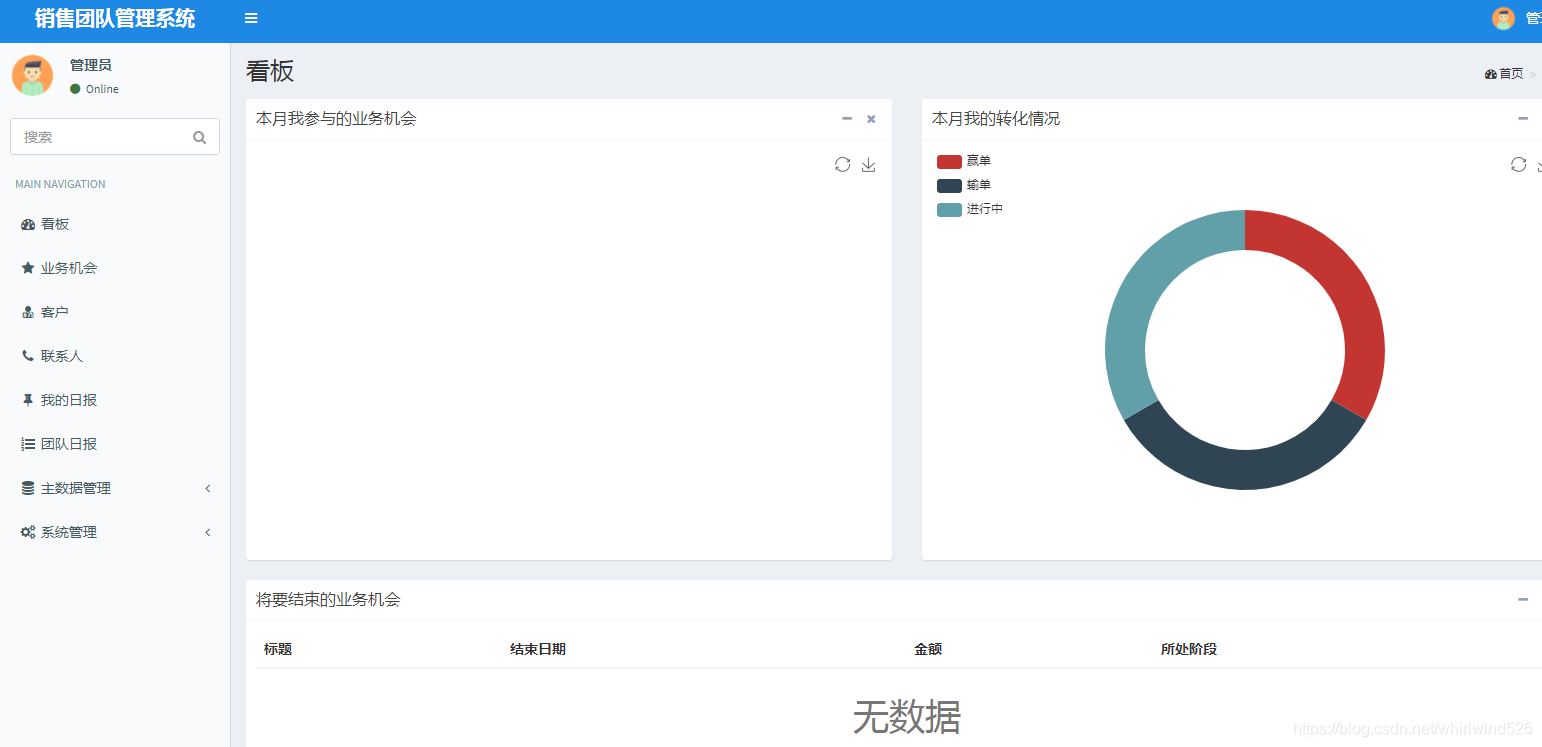Click the 销售团队管理系统 logo title
Screen dimensions: 1542x747
pos(115,18)
